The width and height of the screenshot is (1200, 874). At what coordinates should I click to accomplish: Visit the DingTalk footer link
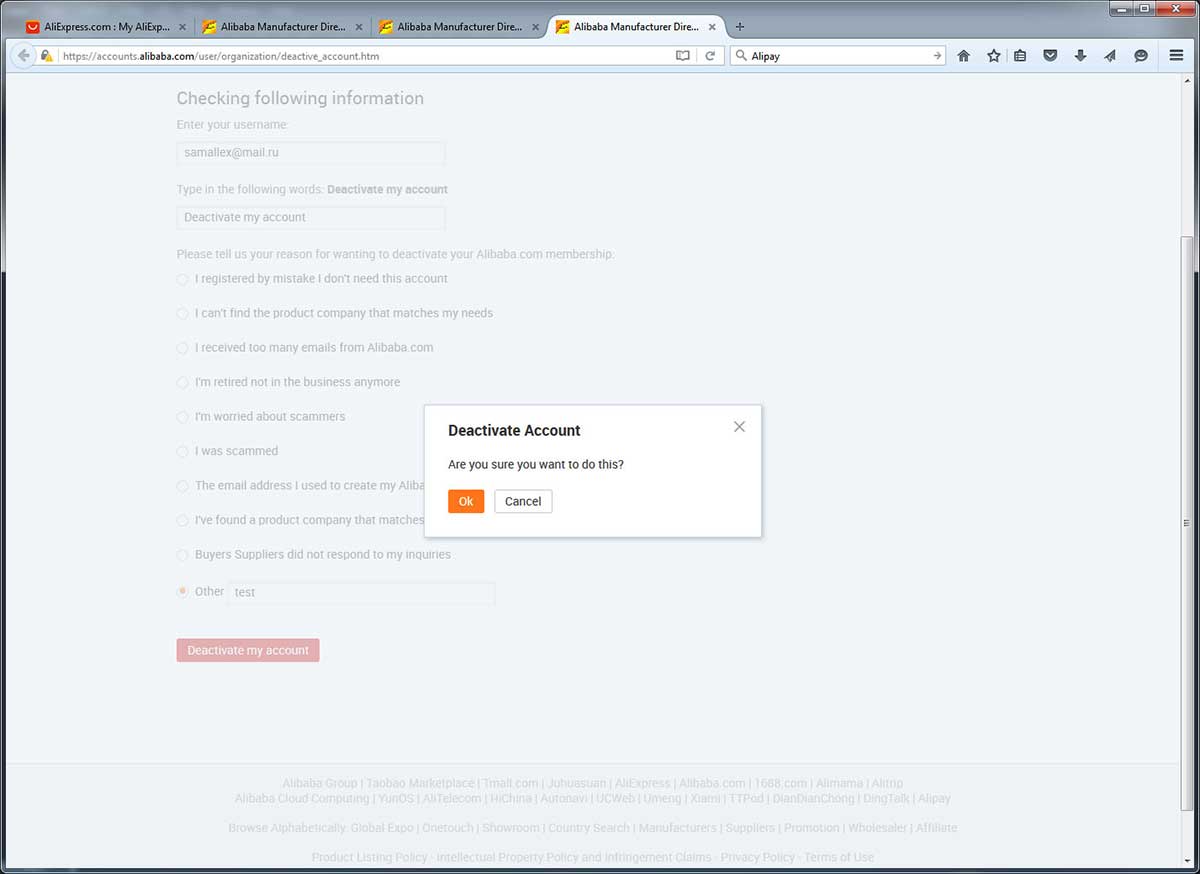pos(887,798)
